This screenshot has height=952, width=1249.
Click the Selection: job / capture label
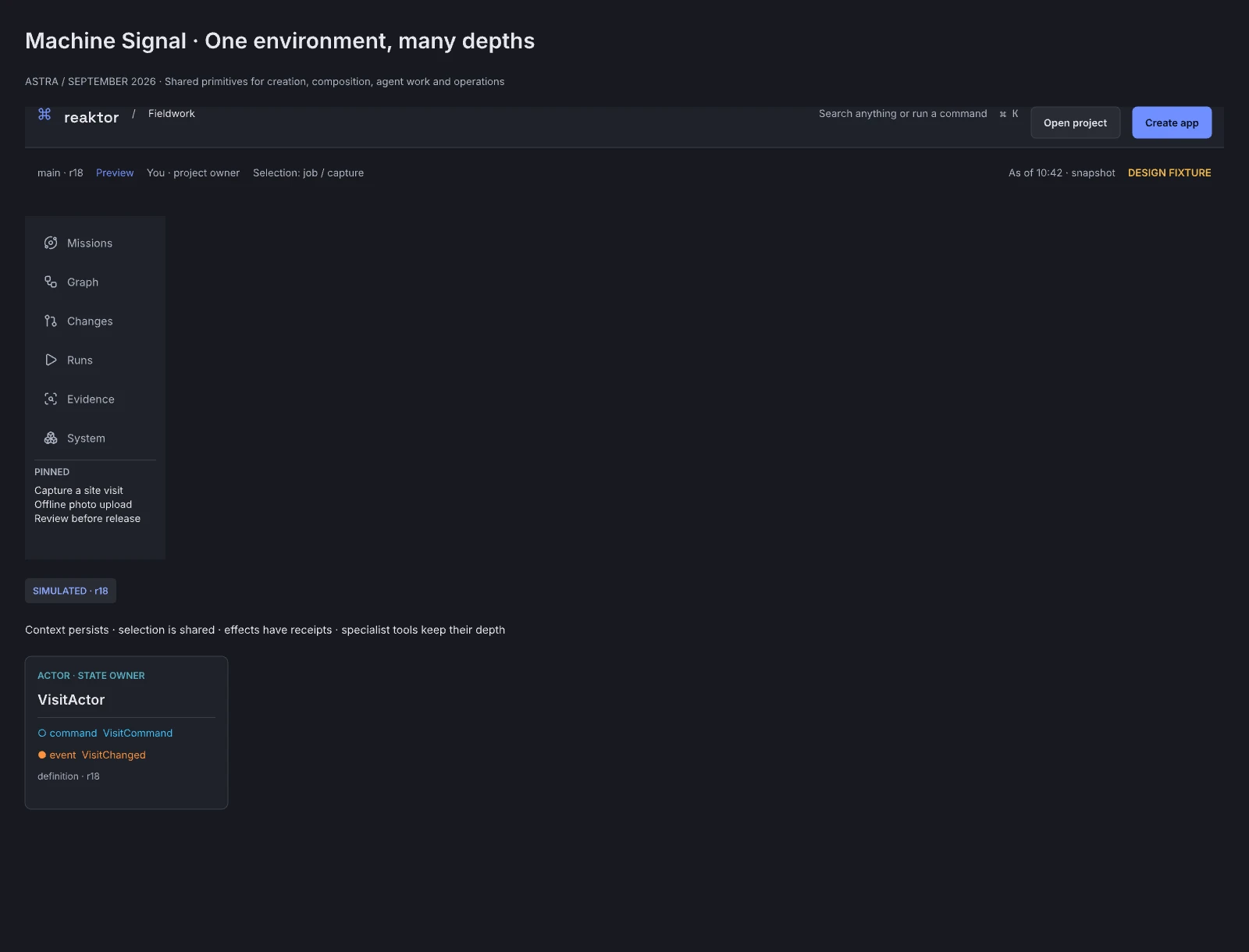[308, 173]
